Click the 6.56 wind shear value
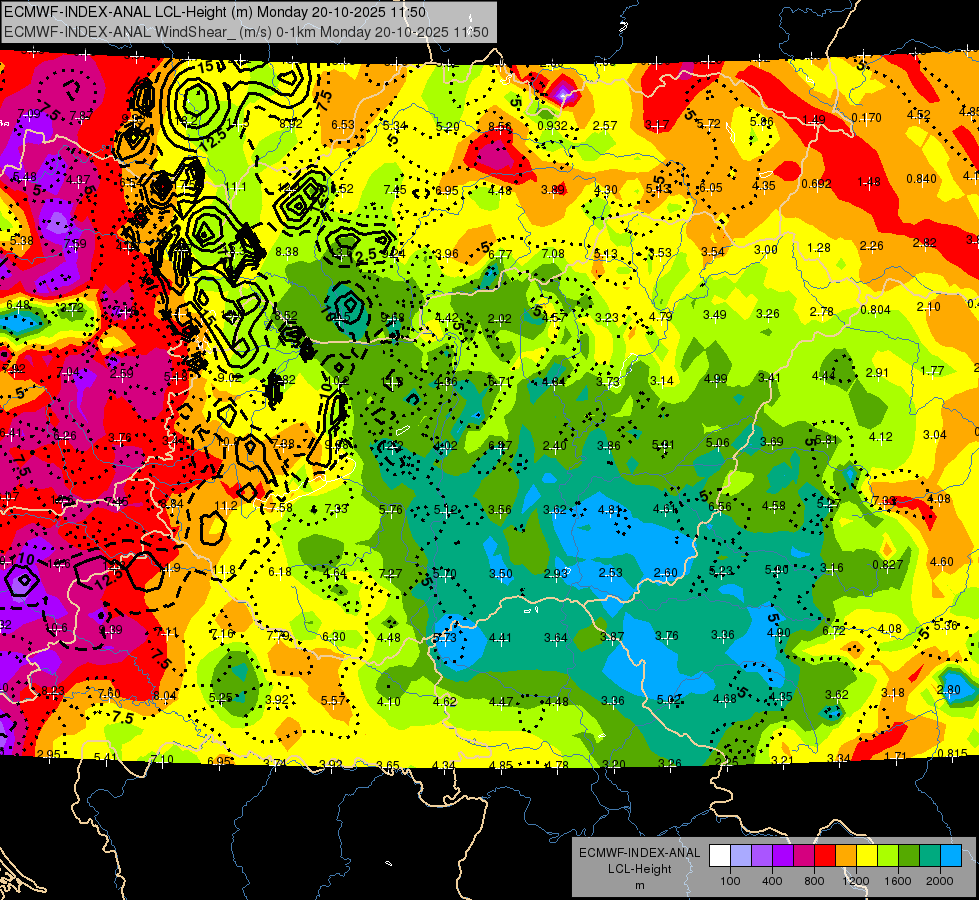 pos(720,507)
